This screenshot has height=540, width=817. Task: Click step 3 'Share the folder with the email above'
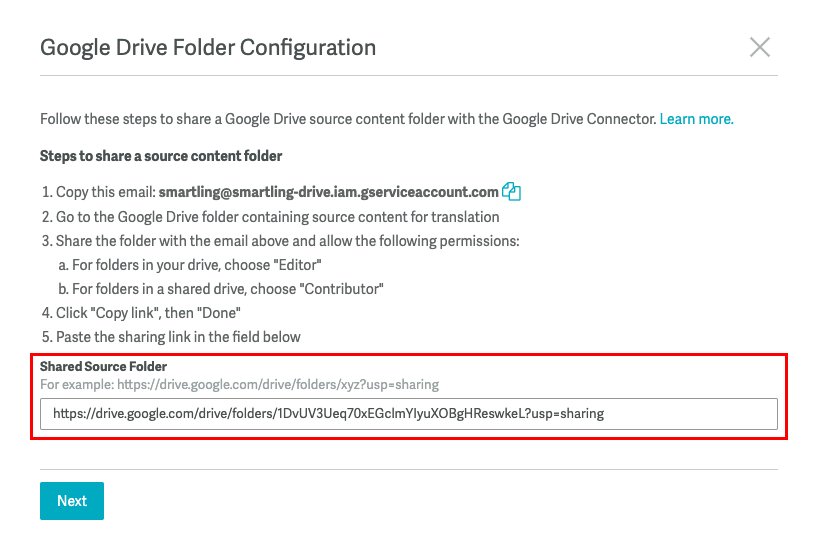[281, 241]
